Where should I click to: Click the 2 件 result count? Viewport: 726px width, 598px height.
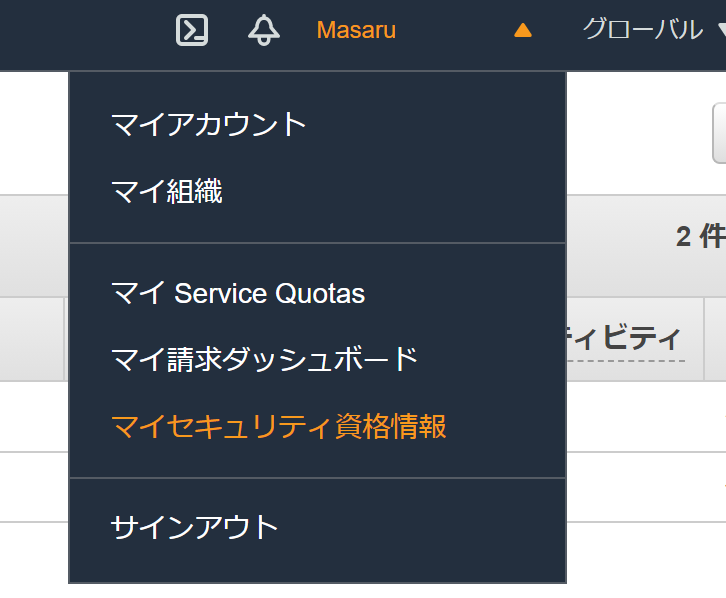pos(699,236)
